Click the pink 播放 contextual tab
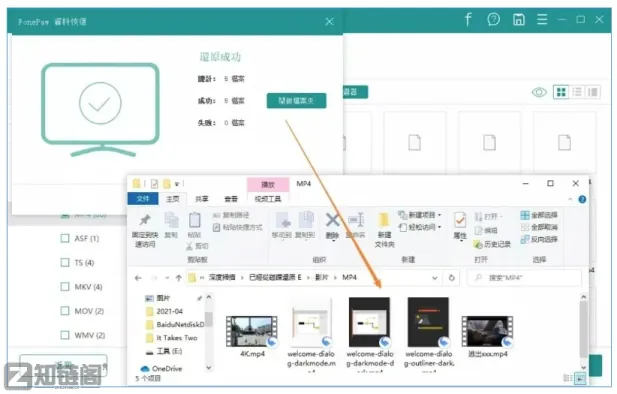 (268, 184)
